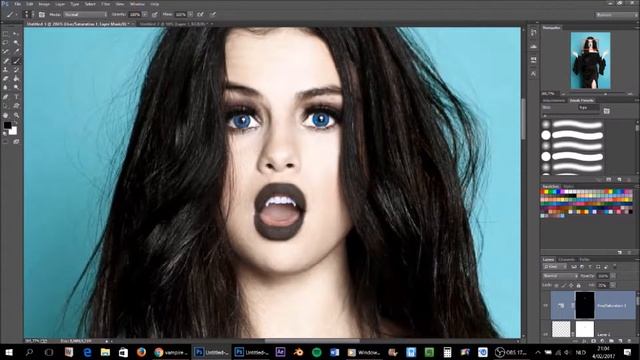This screenshot has width=640, height=360.
Task: Select the Dodge tool
Action: point(16,87)
